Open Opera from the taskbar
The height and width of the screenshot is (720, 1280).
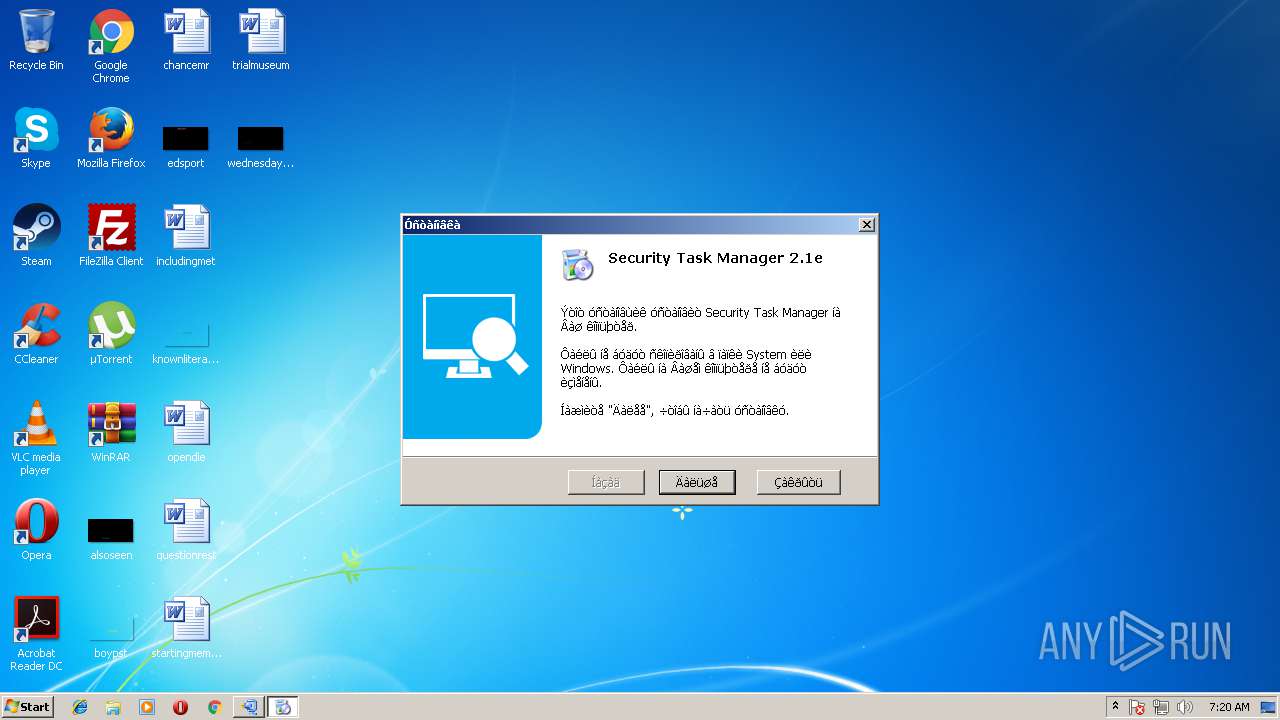(181, 707)
